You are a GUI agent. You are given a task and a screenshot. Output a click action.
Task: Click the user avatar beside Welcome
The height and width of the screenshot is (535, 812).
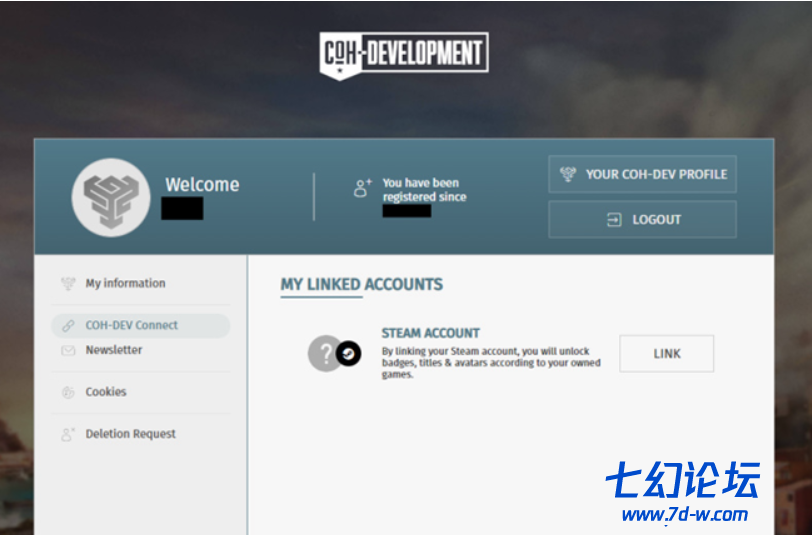point(111,198)
